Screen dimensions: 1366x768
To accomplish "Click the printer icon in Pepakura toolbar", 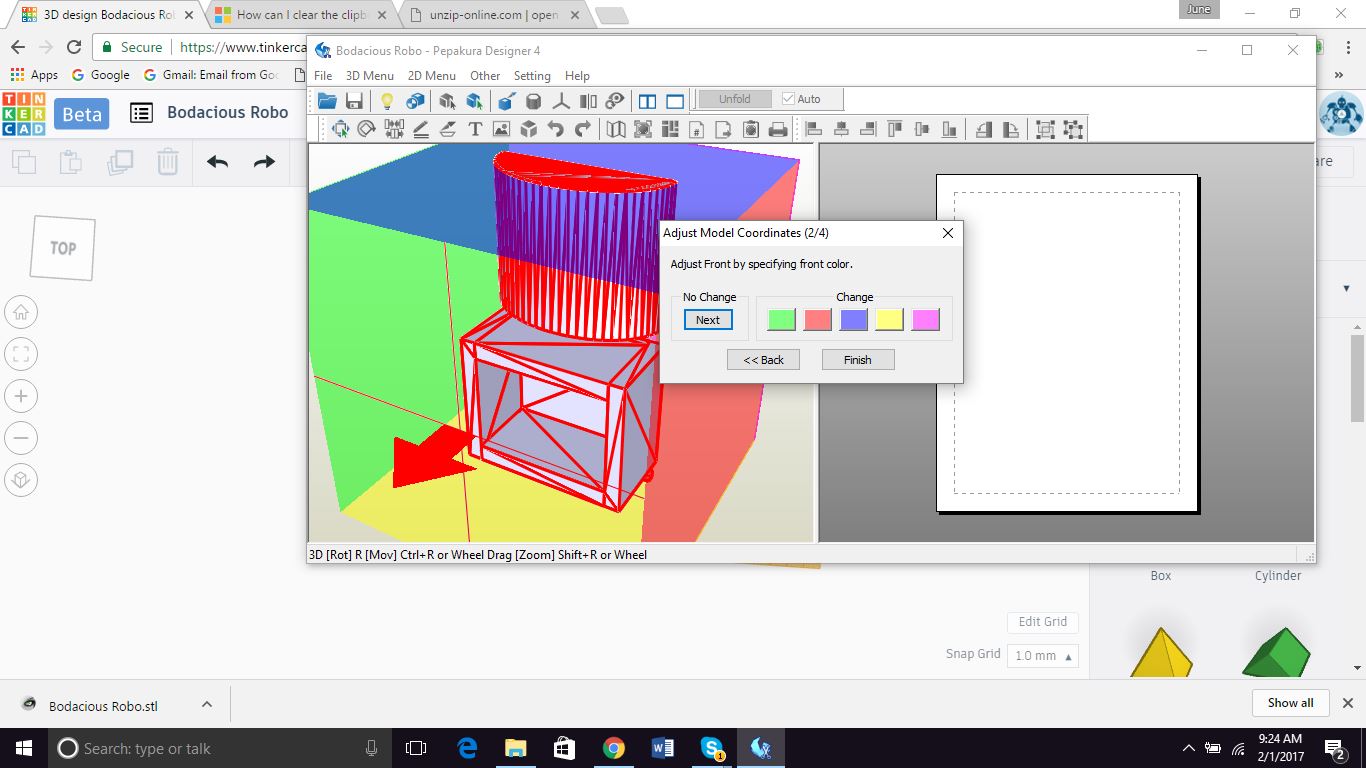I will [778, 129].
